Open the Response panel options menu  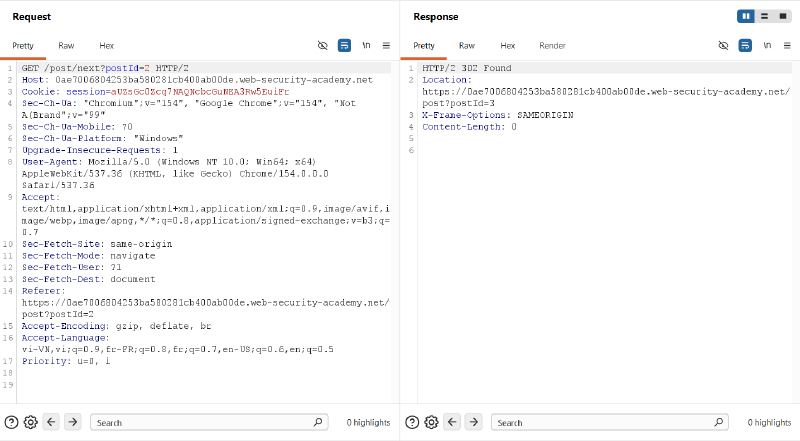point(787,45)
